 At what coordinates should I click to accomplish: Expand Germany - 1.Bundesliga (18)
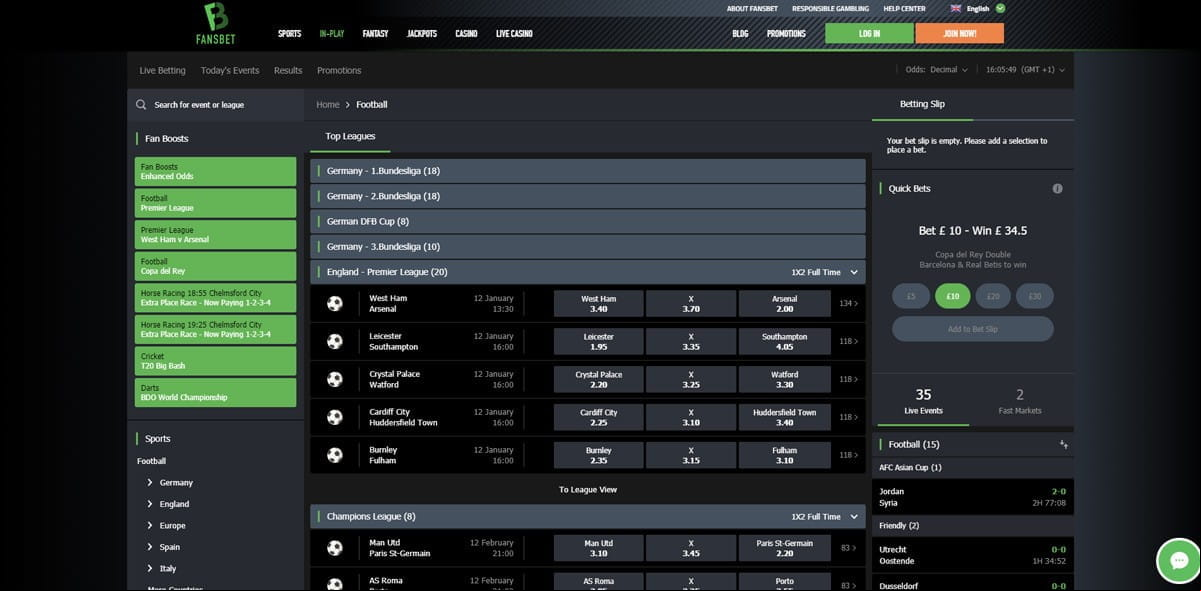tap(588, 171)
